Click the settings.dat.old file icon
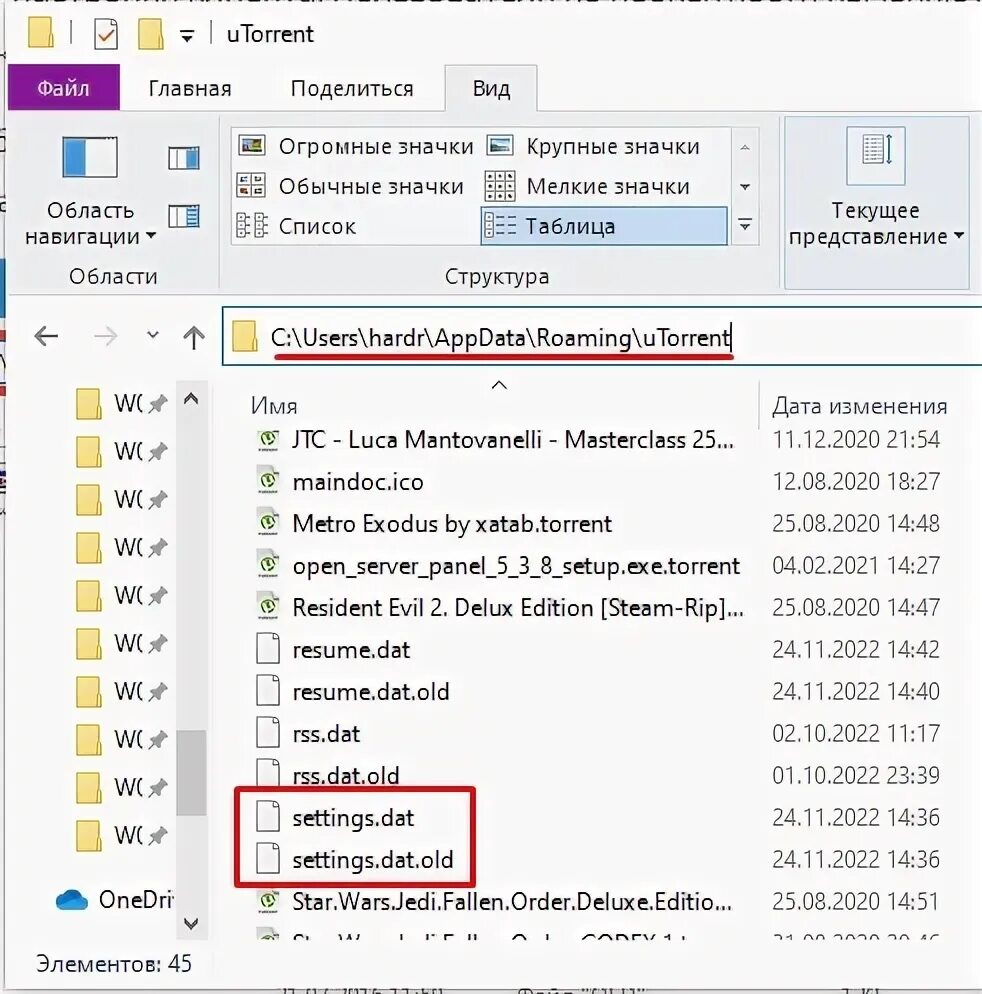The image size is (982, 994). pyautogui.click(x=268, y=858)
